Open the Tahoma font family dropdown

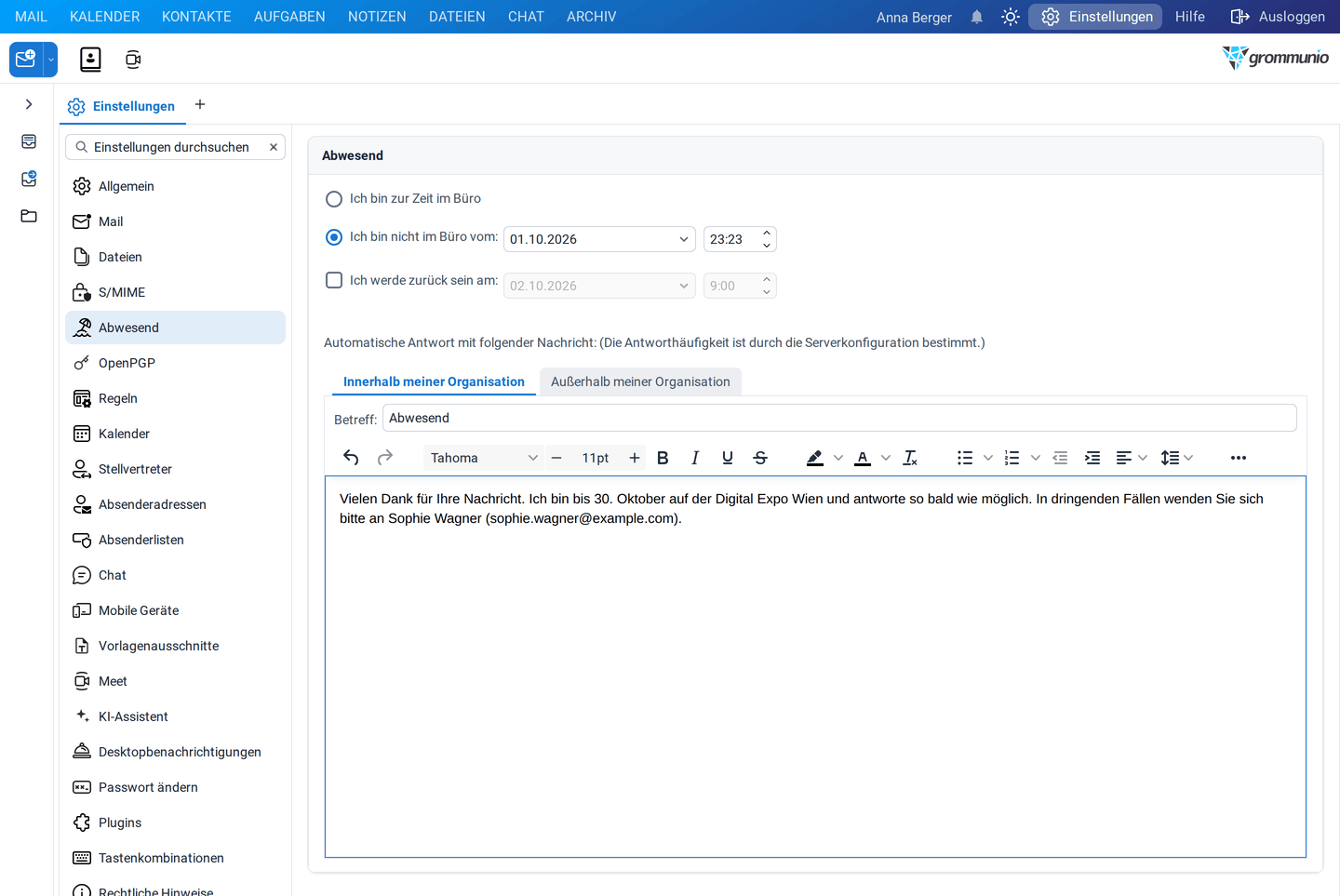coord(484,458)
